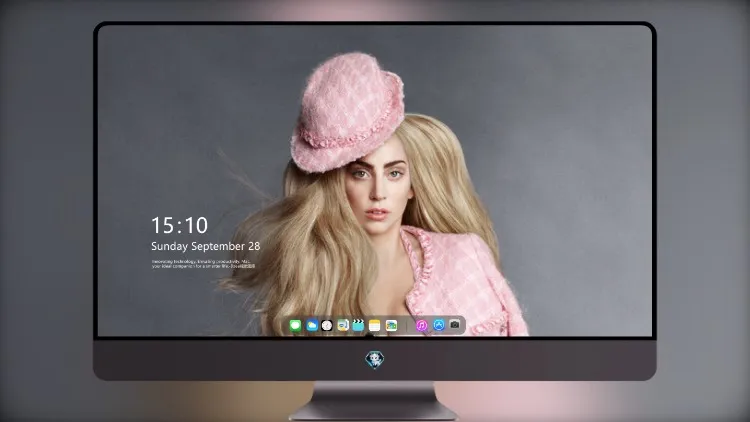The width and height of the screenshot is (750, 422).
Task: Open the yellow Notes app in dock
Action: pyautogui.click(x=375, y=326)
